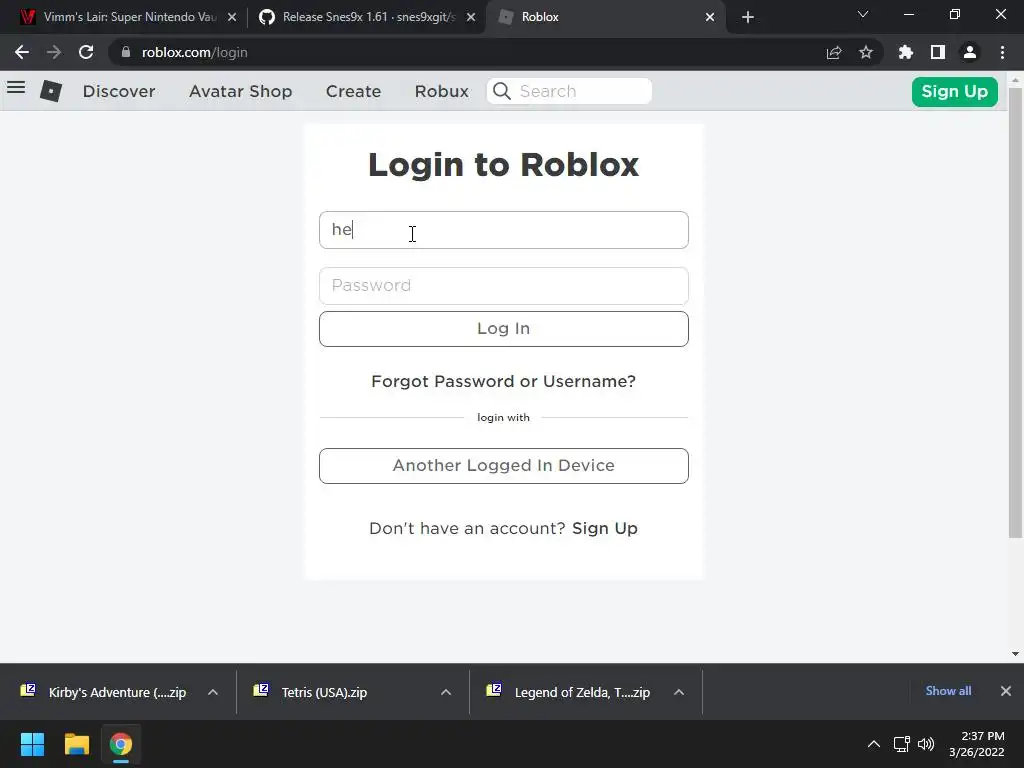Open Legend of Zelda zip download
Viewport: 1024px width, 768px height.
(569, 692)
